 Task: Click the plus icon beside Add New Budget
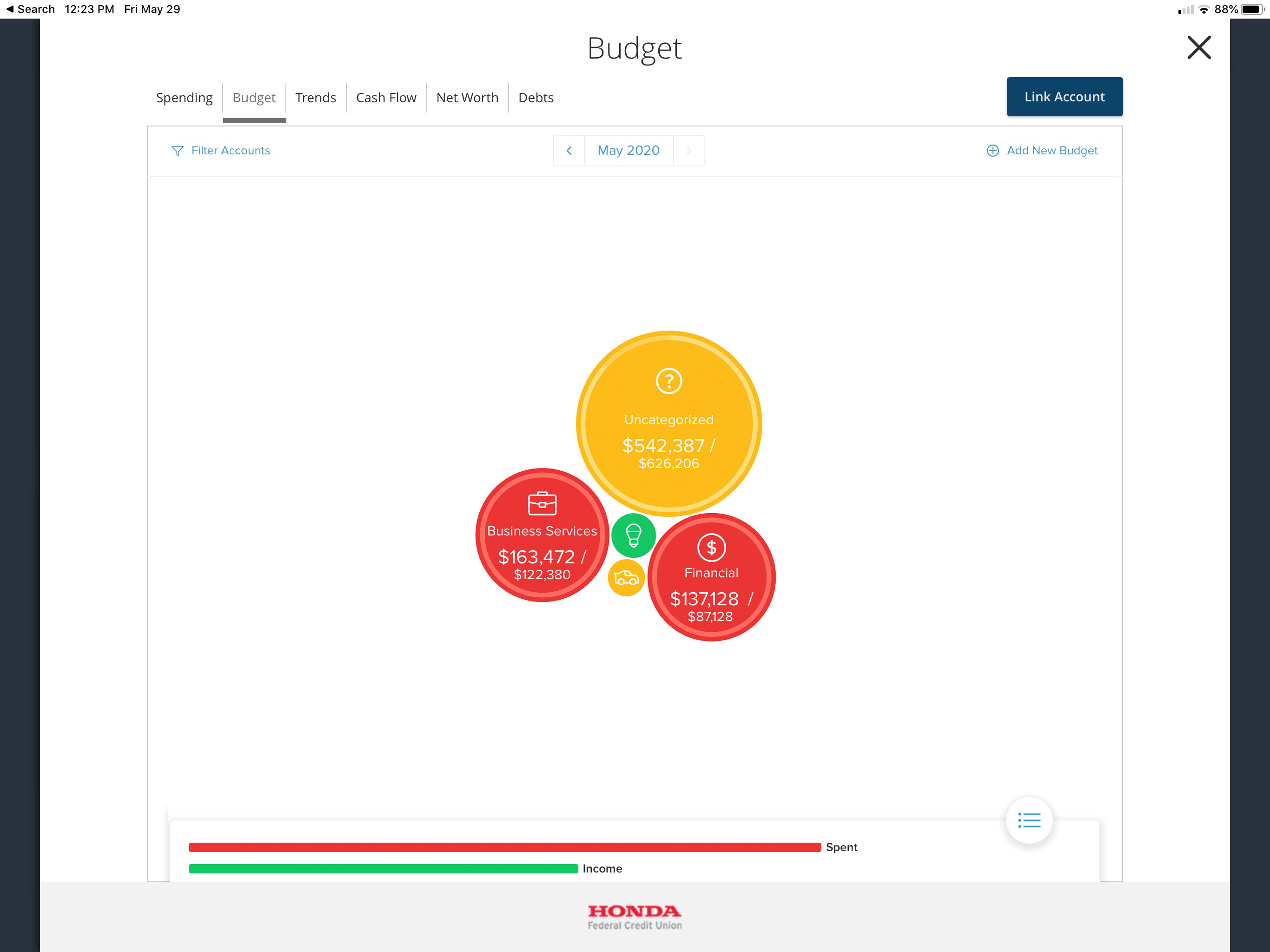click(992, 151)
